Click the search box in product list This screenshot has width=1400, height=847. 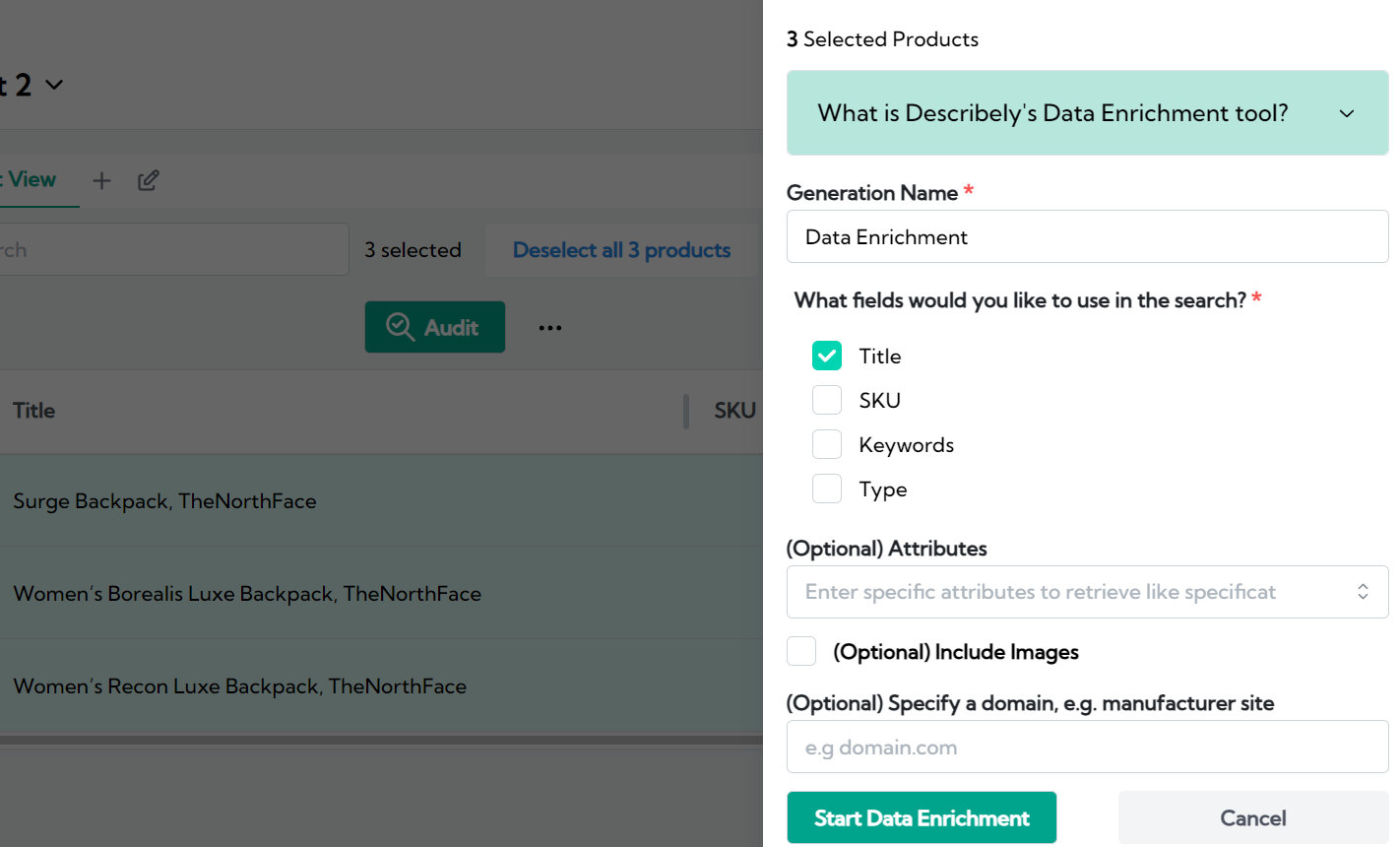174,249
